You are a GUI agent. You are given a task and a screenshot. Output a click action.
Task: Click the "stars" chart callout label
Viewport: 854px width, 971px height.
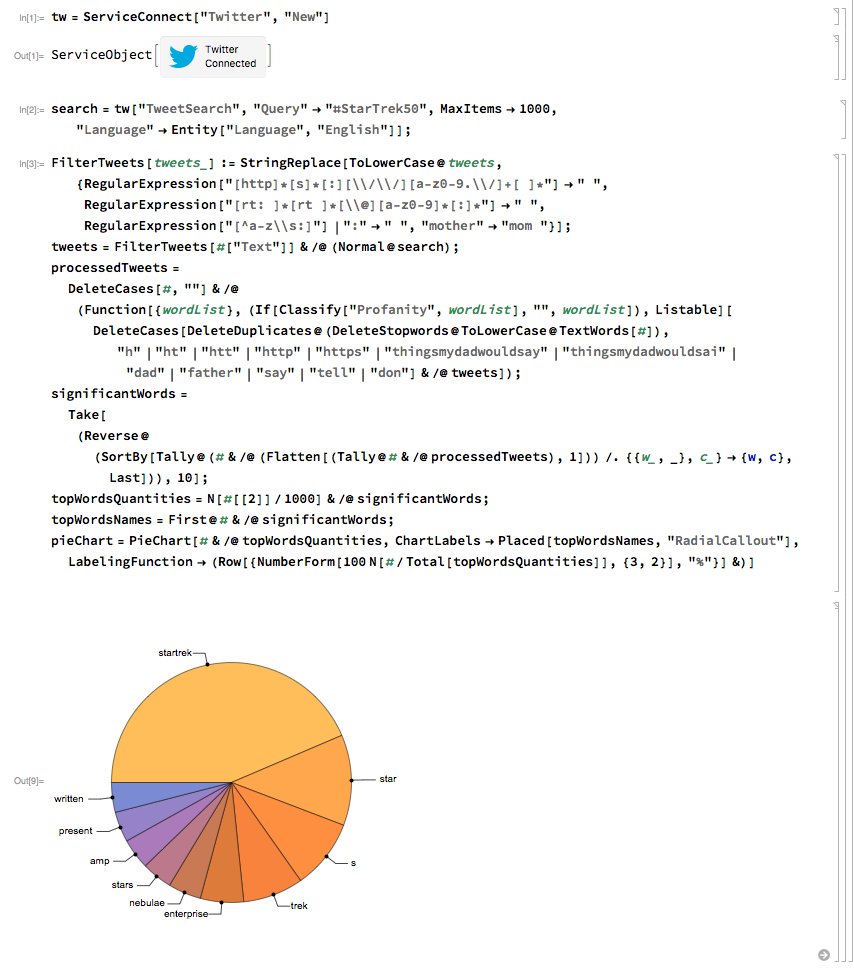coord(122,885)
